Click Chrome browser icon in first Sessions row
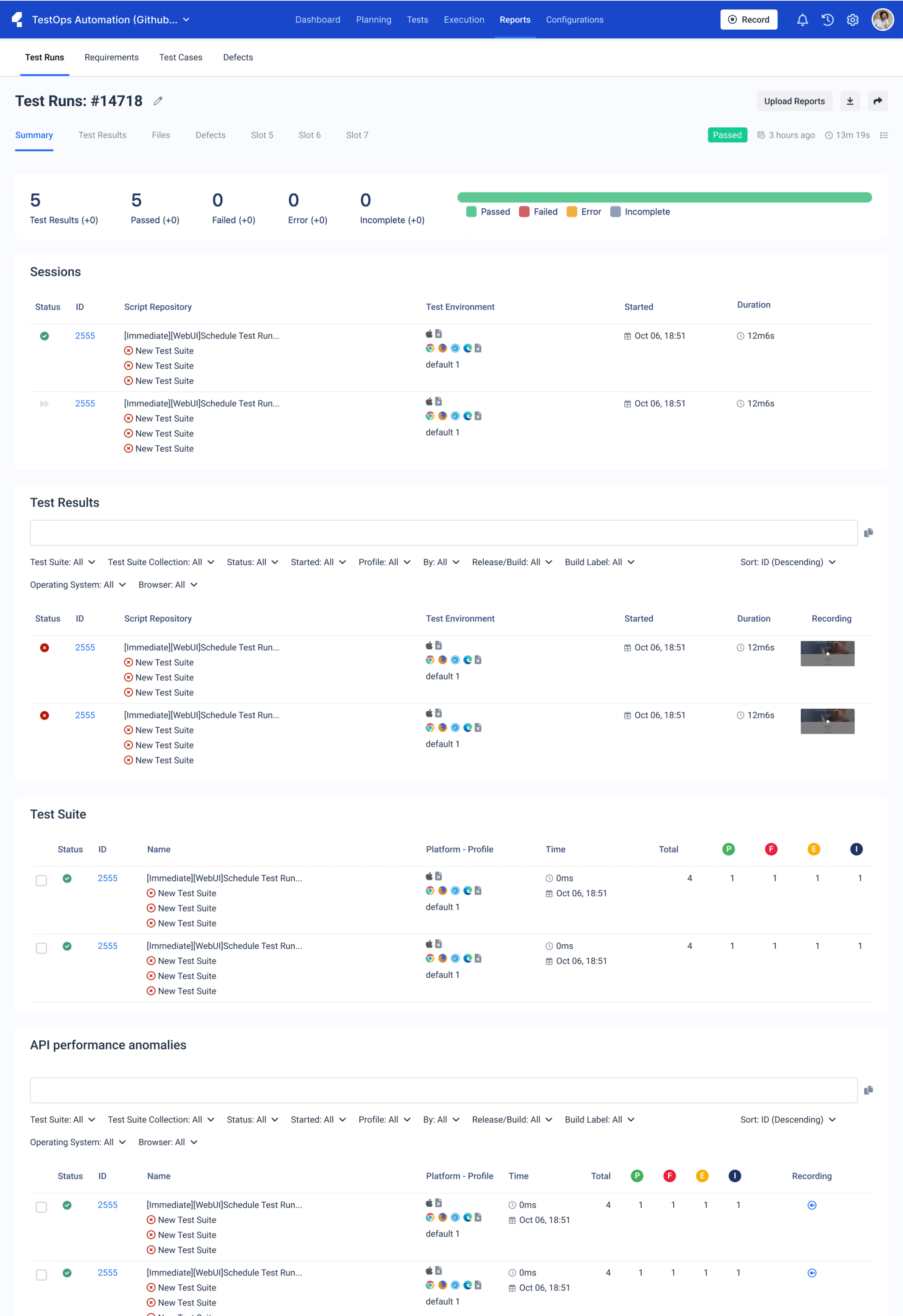The height and width of the screenshot is (1316, 903). (x=430, y=348)
